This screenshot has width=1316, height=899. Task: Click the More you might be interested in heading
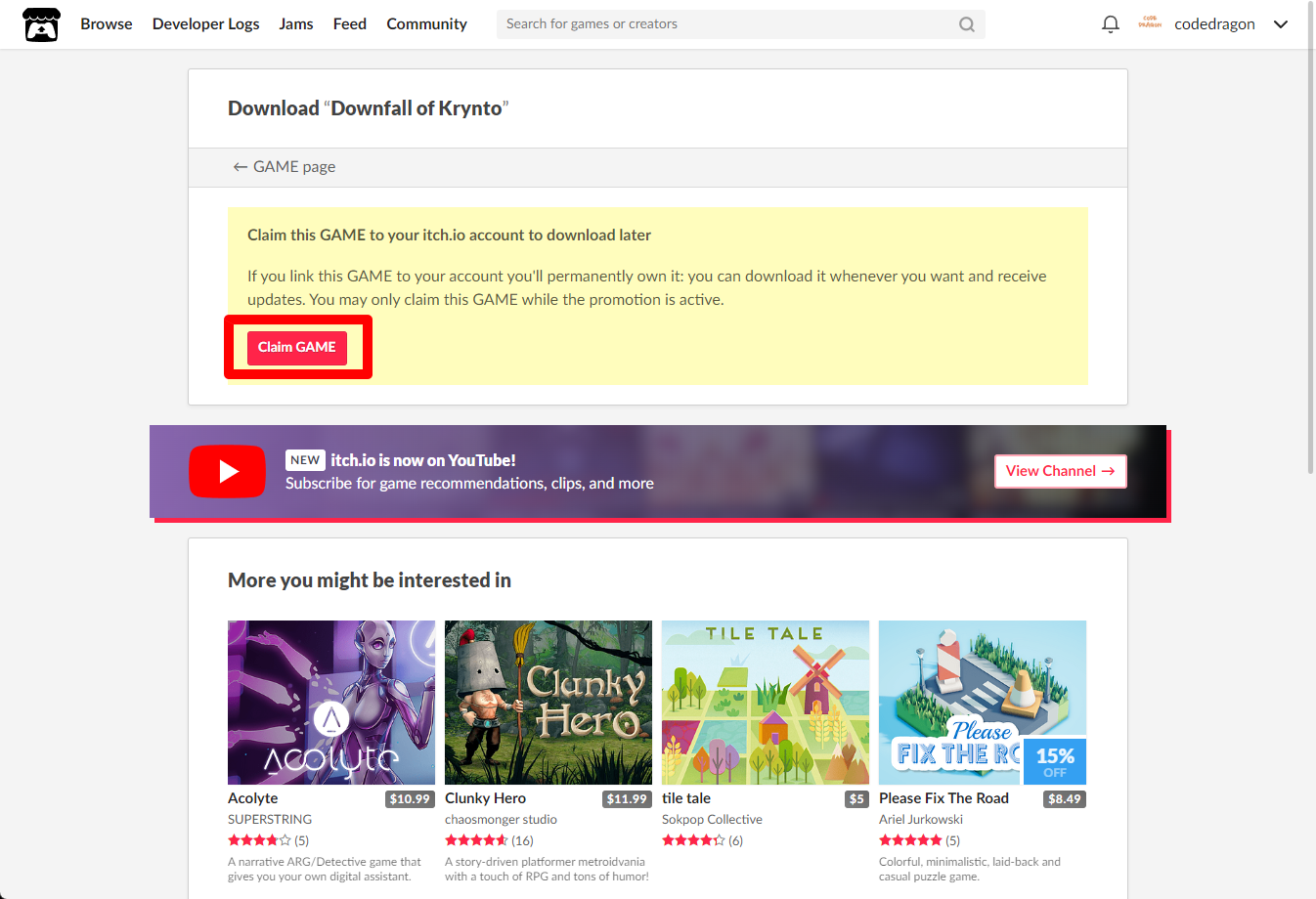coord(370,580)
